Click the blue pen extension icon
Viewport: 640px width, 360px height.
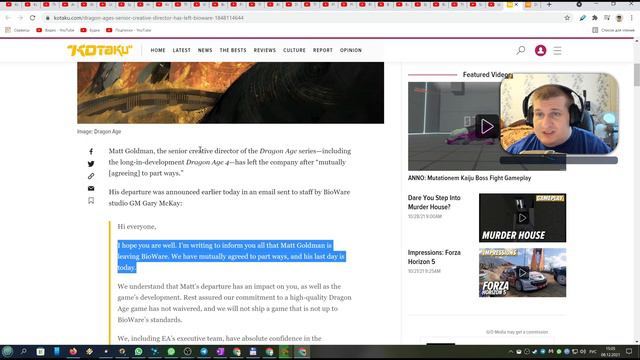pos(582,18)
